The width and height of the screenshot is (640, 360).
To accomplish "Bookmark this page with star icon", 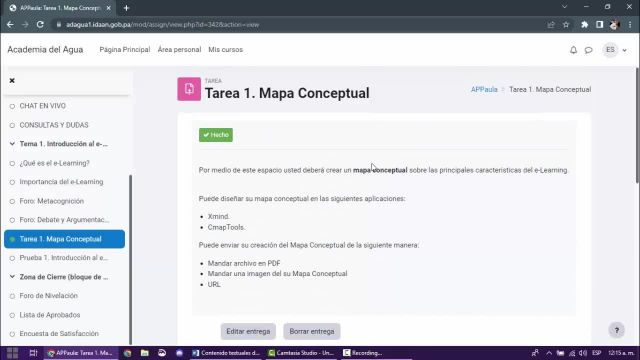I will (x=566, y=24).
